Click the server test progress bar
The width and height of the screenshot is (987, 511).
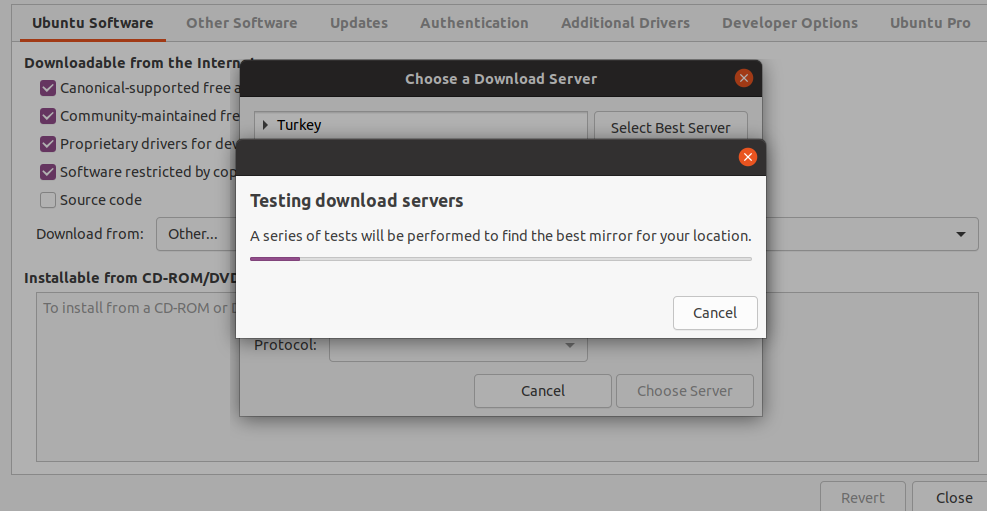point(500,259)
